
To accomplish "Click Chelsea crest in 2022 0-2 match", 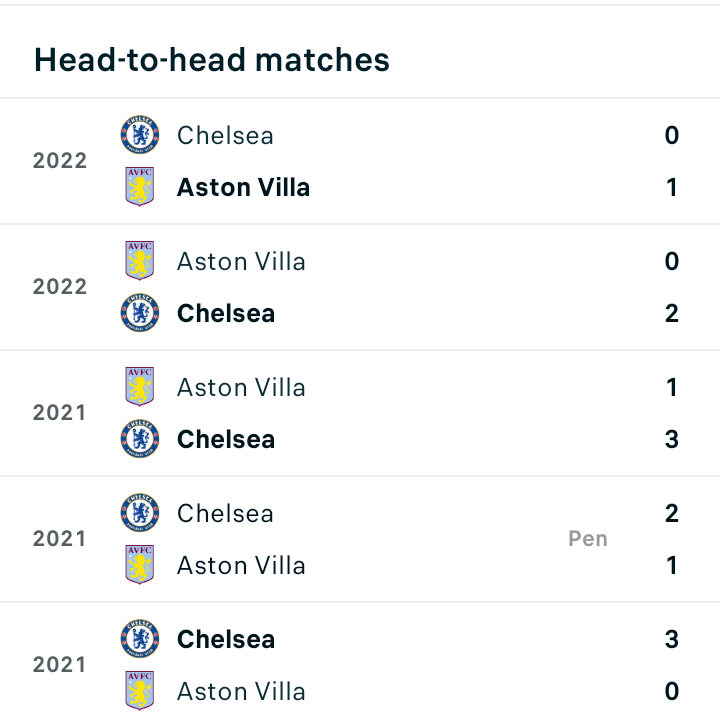I will [140, 313].
